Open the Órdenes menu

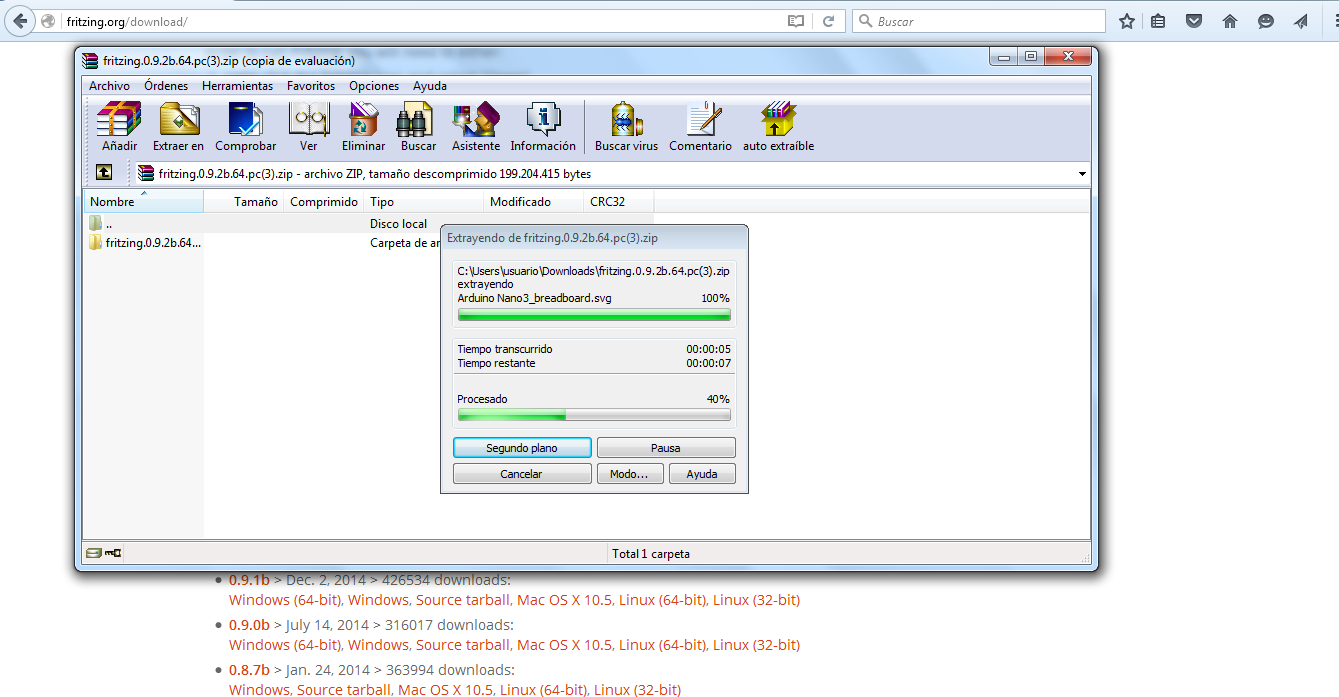pyautogui.click(x=166, y=86)
